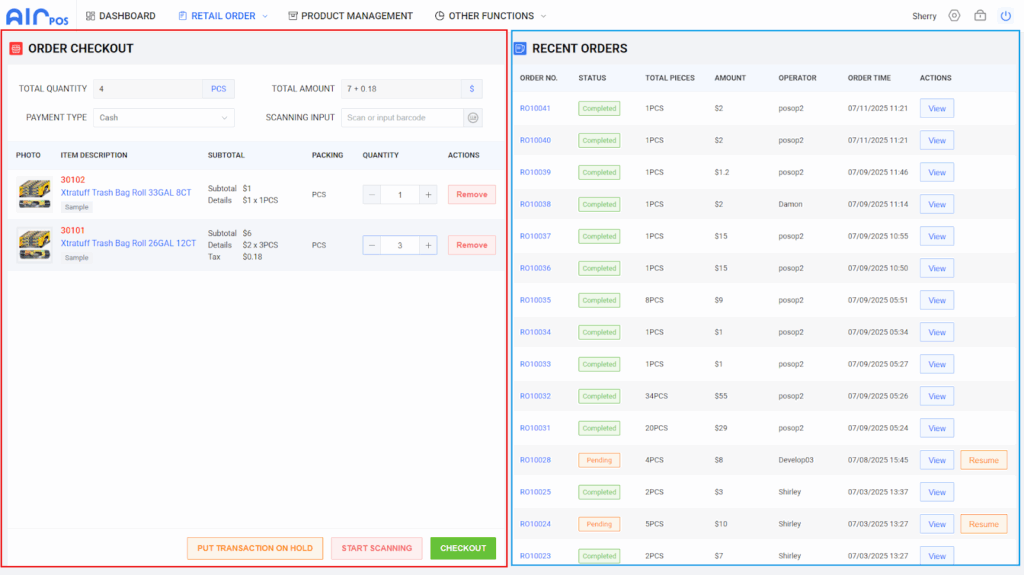
Task: Click the Scanning Input barcode field
Action: [x=402, y=118]
